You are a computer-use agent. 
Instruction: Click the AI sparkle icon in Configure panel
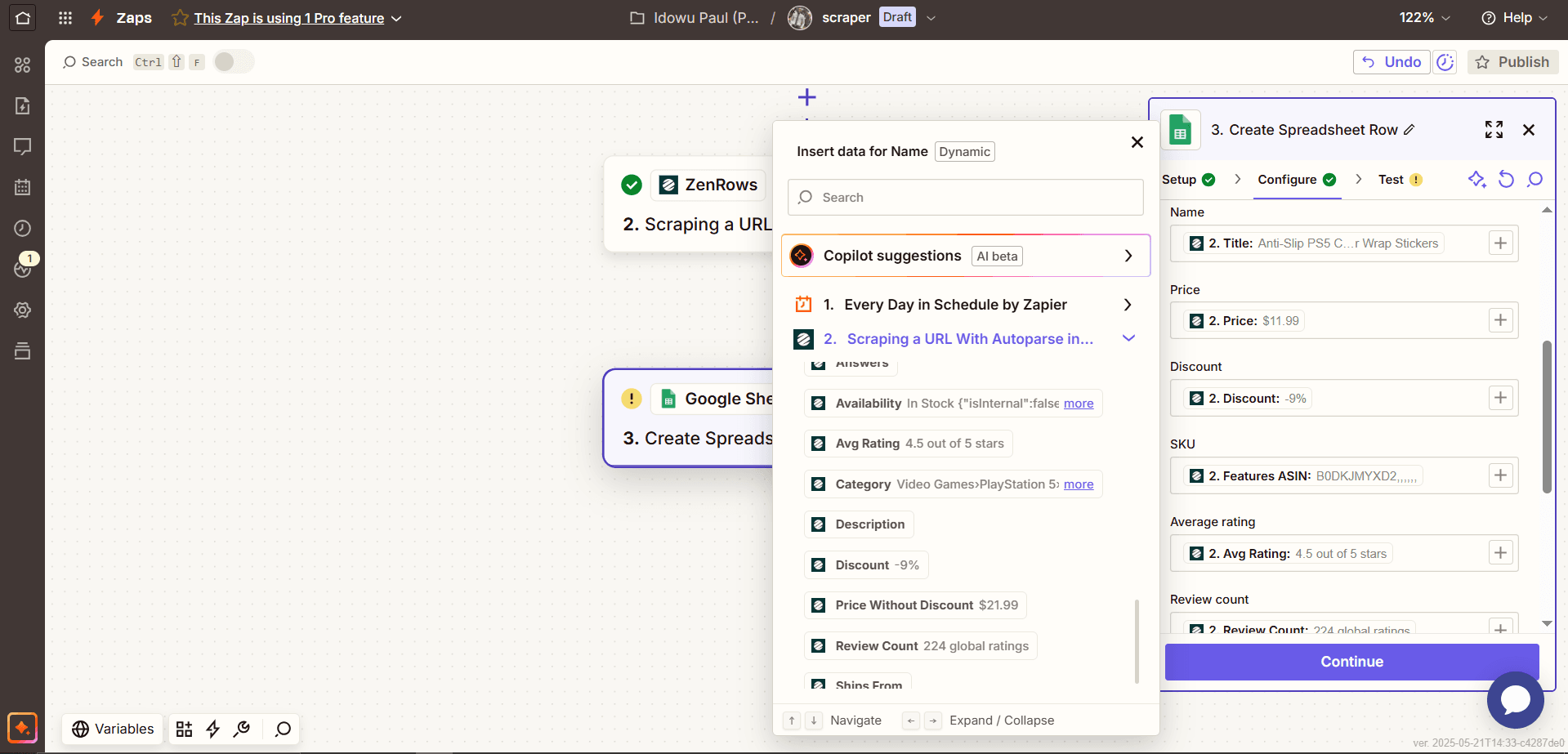click(x=1476, y=179)
